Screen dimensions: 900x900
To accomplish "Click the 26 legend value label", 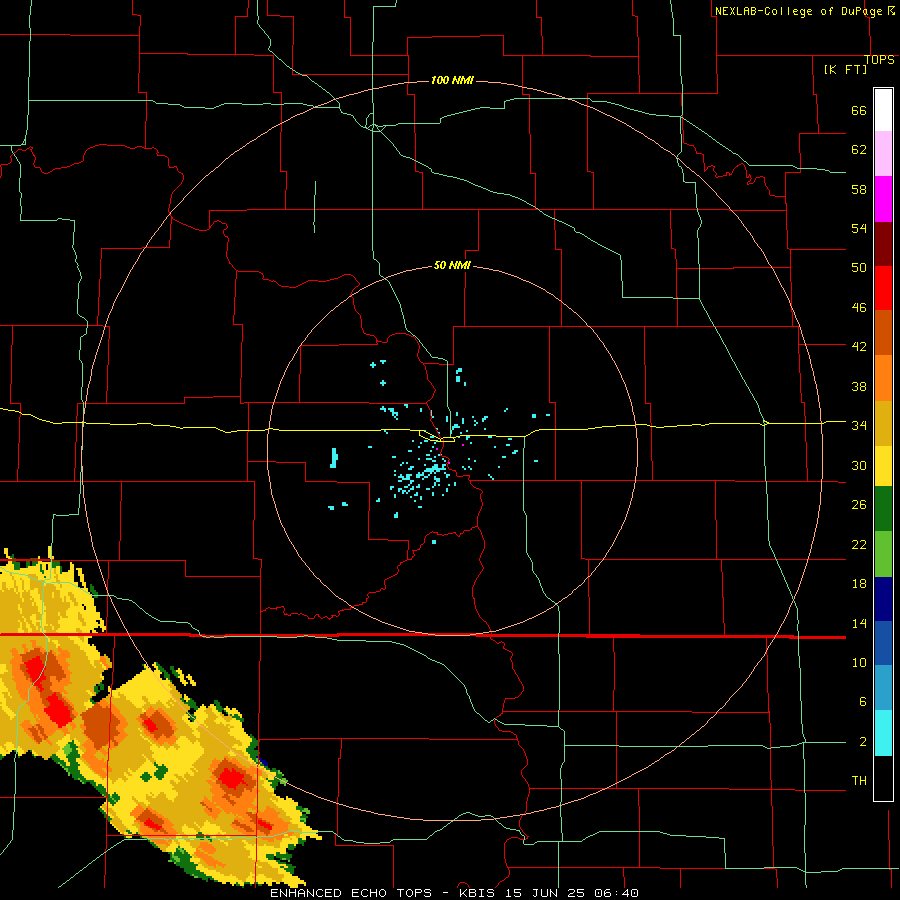I will (859, 505).
